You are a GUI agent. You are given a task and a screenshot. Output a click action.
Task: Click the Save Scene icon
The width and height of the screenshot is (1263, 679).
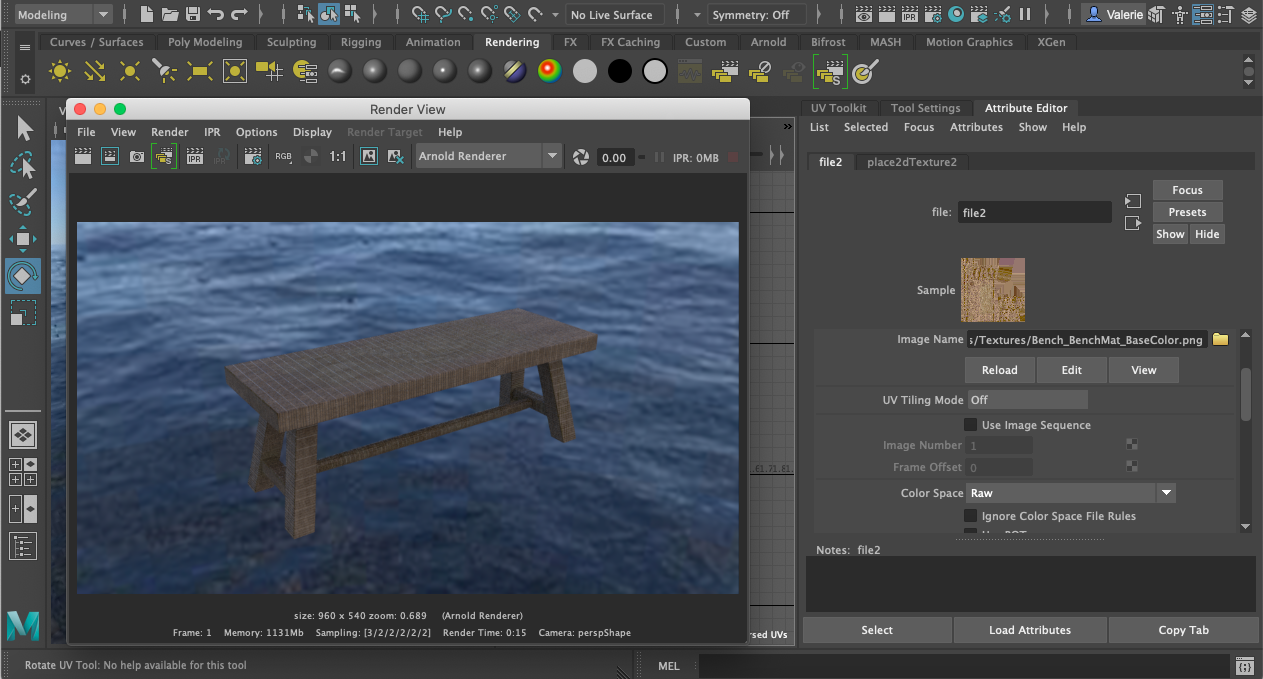coord(191,14)
